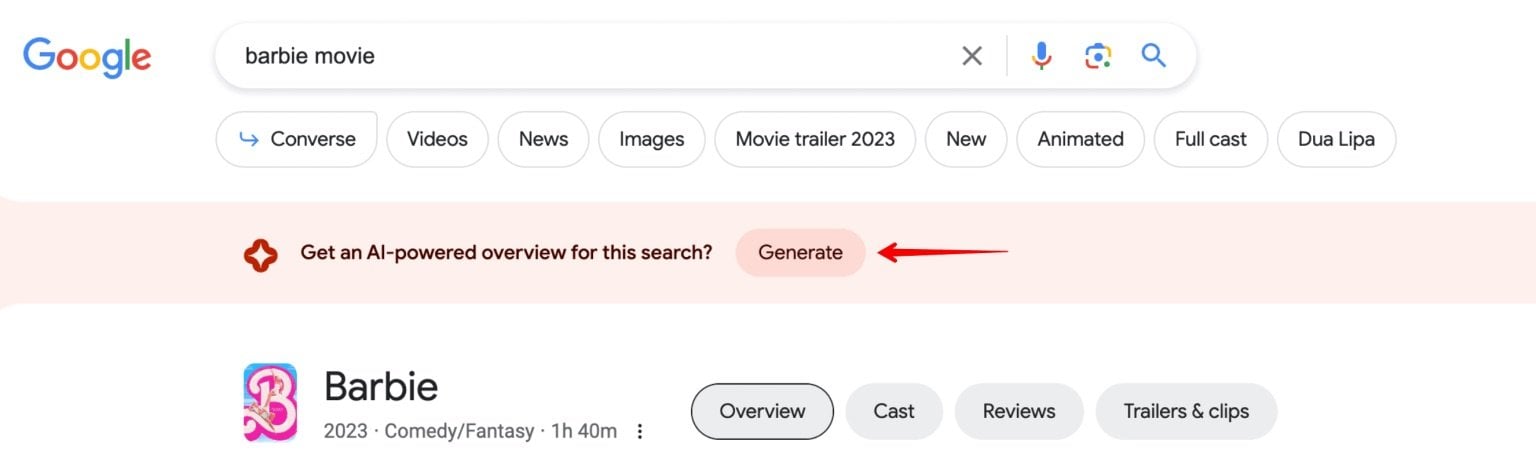
Task: Open the three-dot menu beside Barbie runtime
Action: 640,432
